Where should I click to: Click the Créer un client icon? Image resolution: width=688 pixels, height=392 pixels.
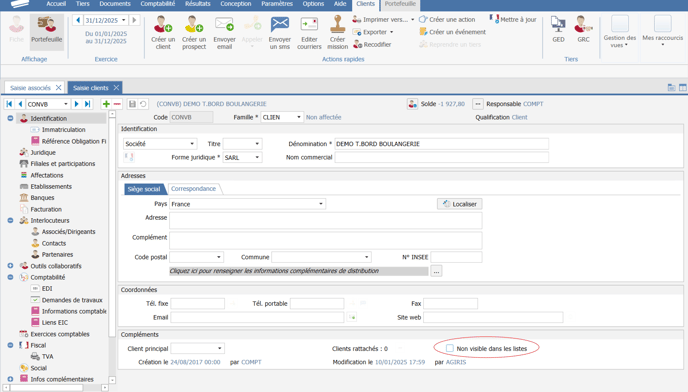(x=163, y=24)
